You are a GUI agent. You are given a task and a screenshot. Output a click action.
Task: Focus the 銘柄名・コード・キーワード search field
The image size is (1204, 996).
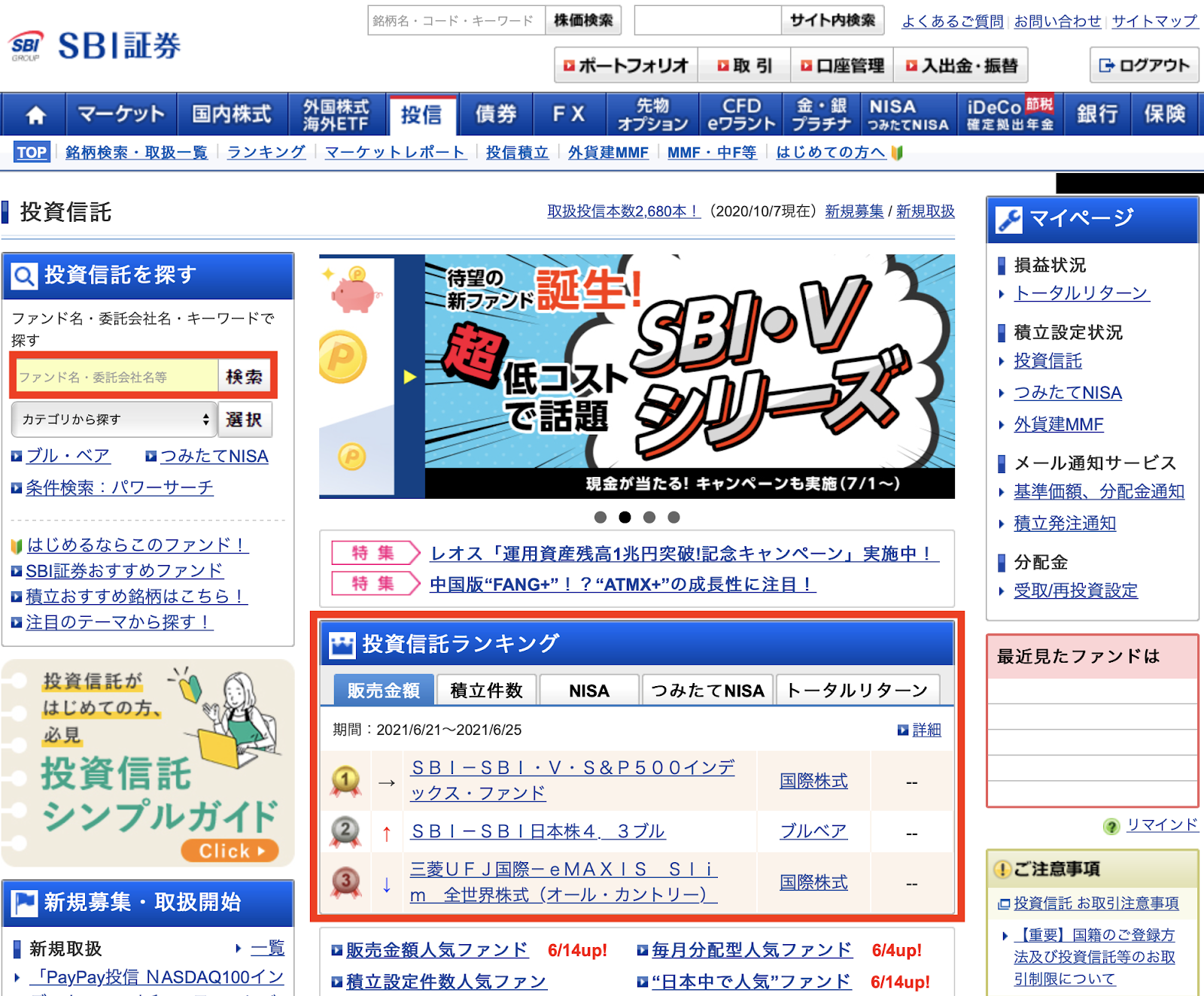click(x=457, y=20)
